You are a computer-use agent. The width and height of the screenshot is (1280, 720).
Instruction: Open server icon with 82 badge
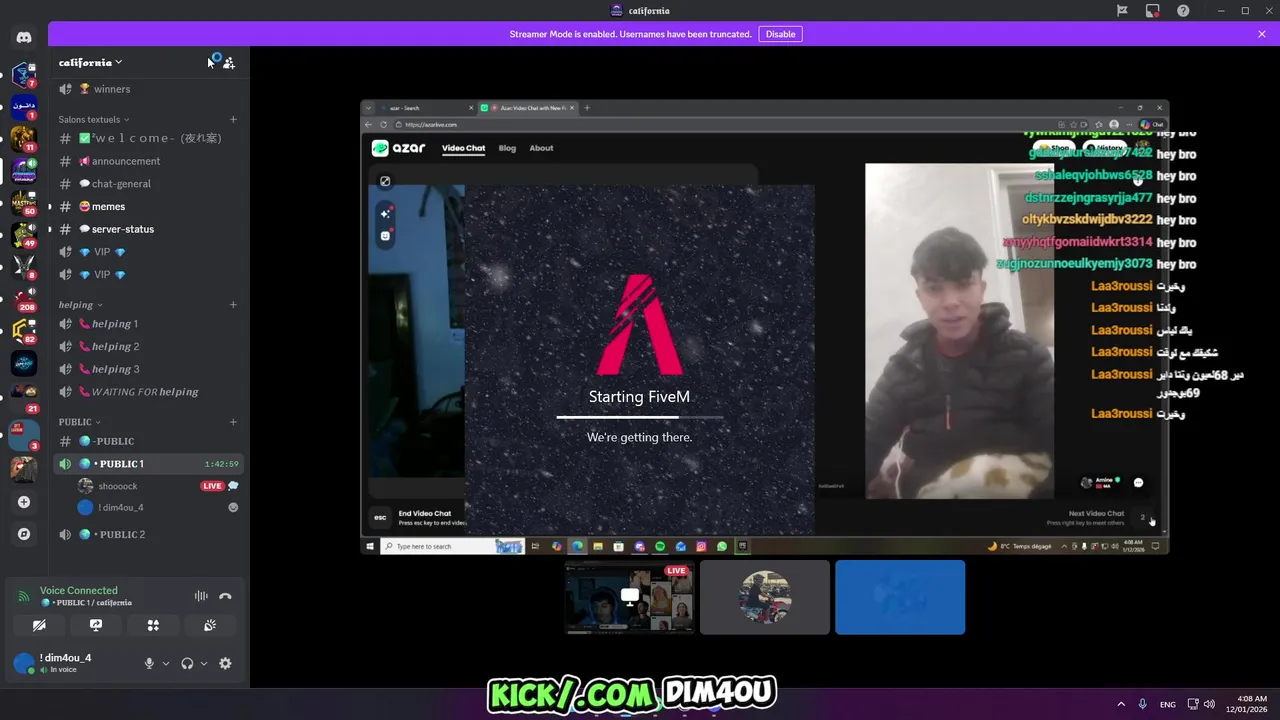tap(24, 331)
